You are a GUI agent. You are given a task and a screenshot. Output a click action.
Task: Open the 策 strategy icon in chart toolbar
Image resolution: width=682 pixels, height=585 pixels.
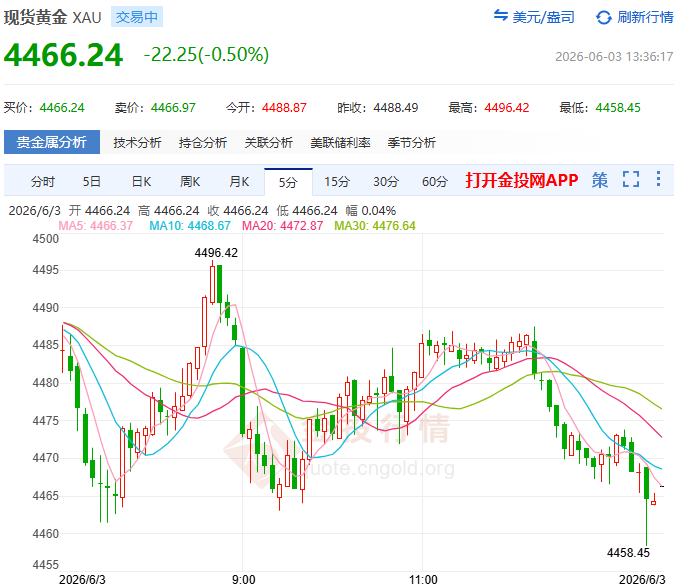tap(599, 180)
